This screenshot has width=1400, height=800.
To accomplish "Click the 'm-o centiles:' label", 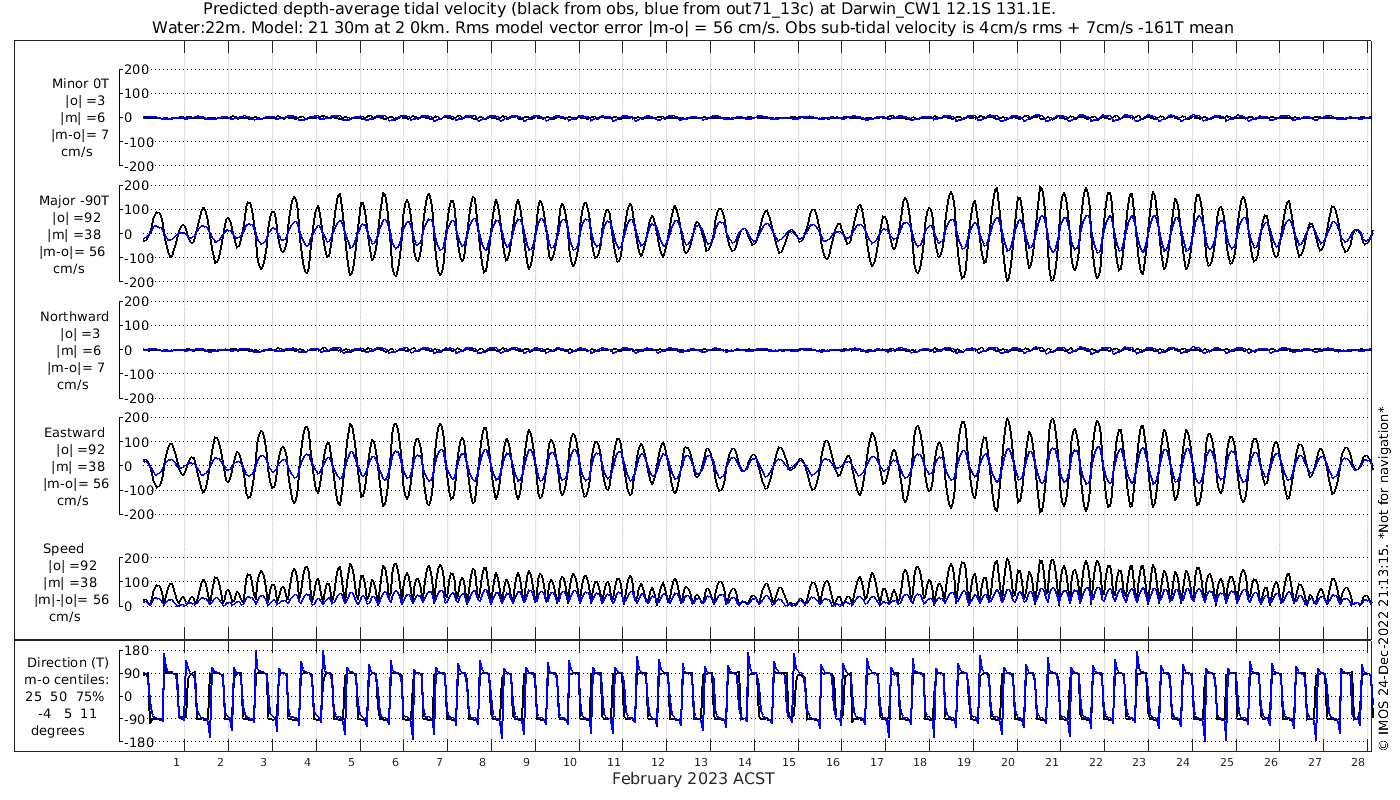I will (x=66, y=680).
